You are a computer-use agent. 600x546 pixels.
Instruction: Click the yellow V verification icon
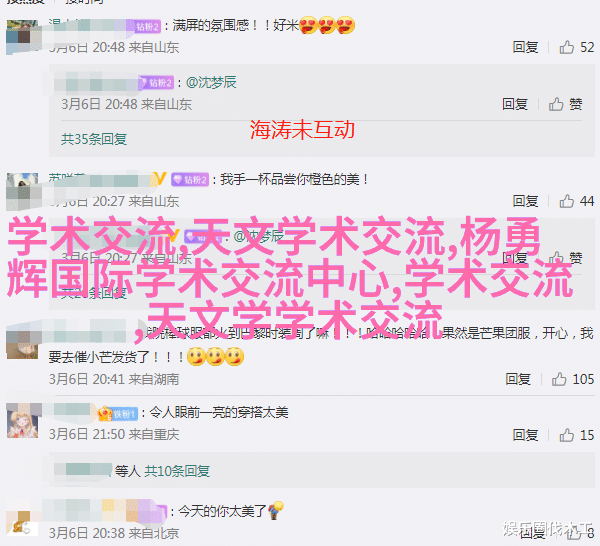point(160,179)
